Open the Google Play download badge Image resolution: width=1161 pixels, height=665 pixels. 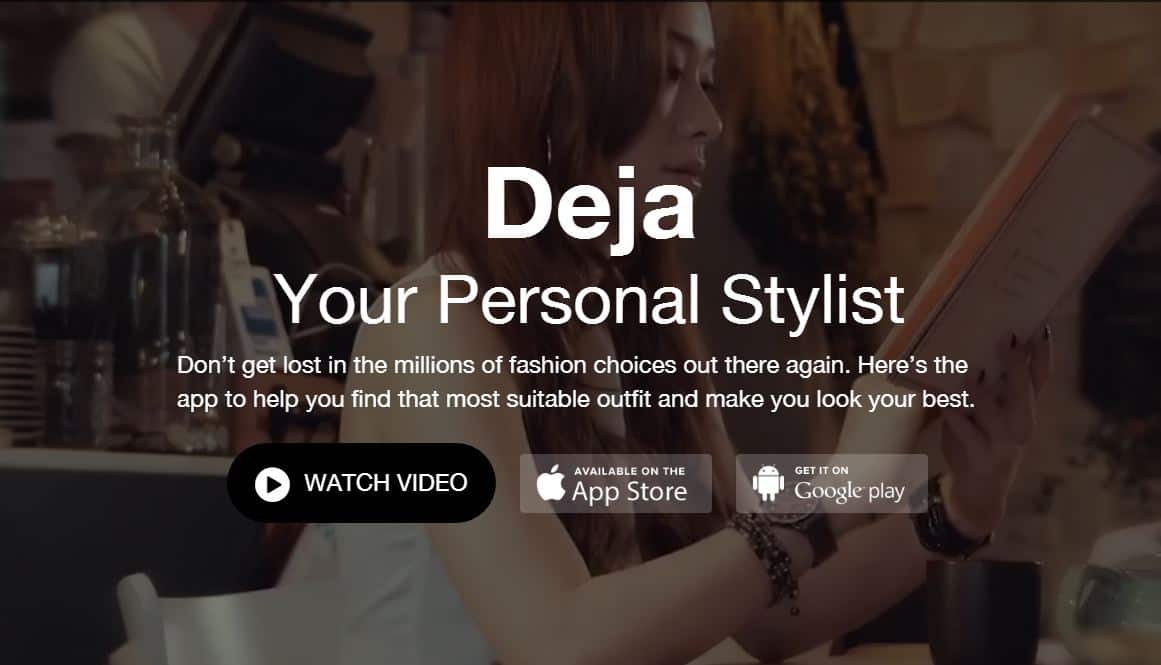coord(832,484)
